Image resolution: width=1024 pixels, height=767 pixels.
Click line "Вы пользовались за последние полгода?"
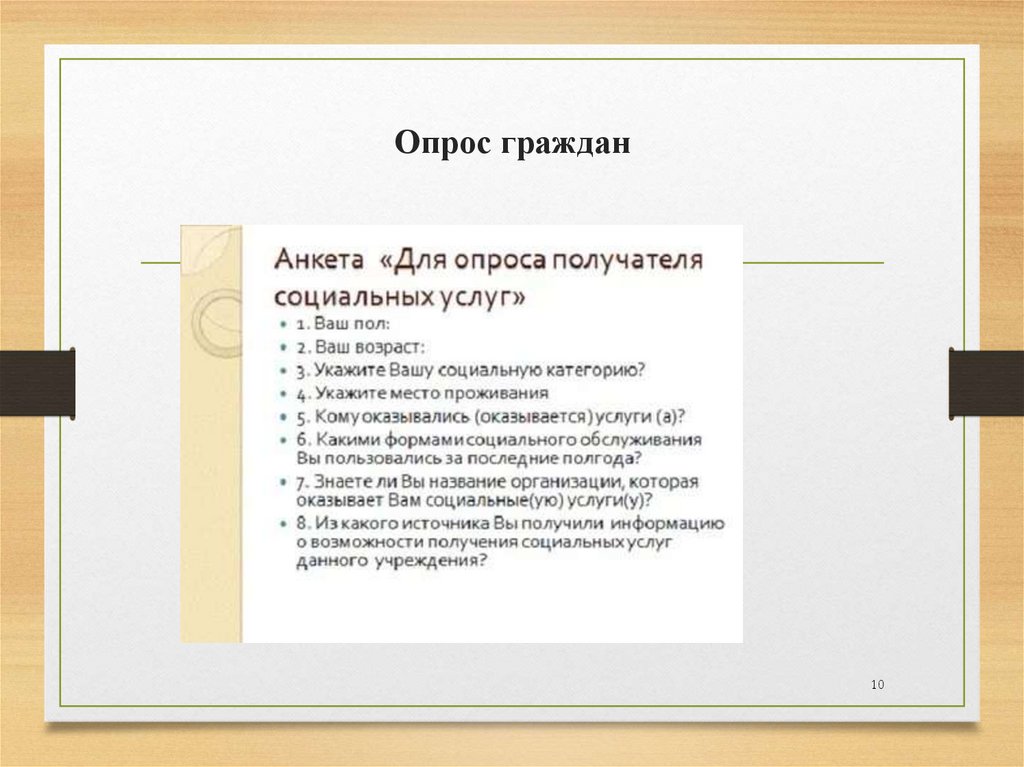point(469,459)
